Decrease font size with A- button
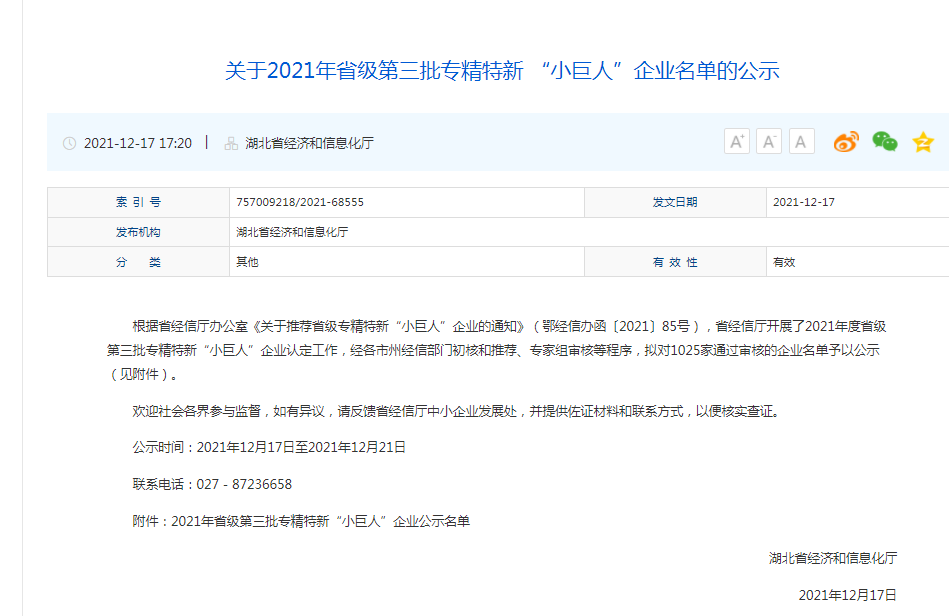The height and width of the screenshot is (616, 949). 769,142
